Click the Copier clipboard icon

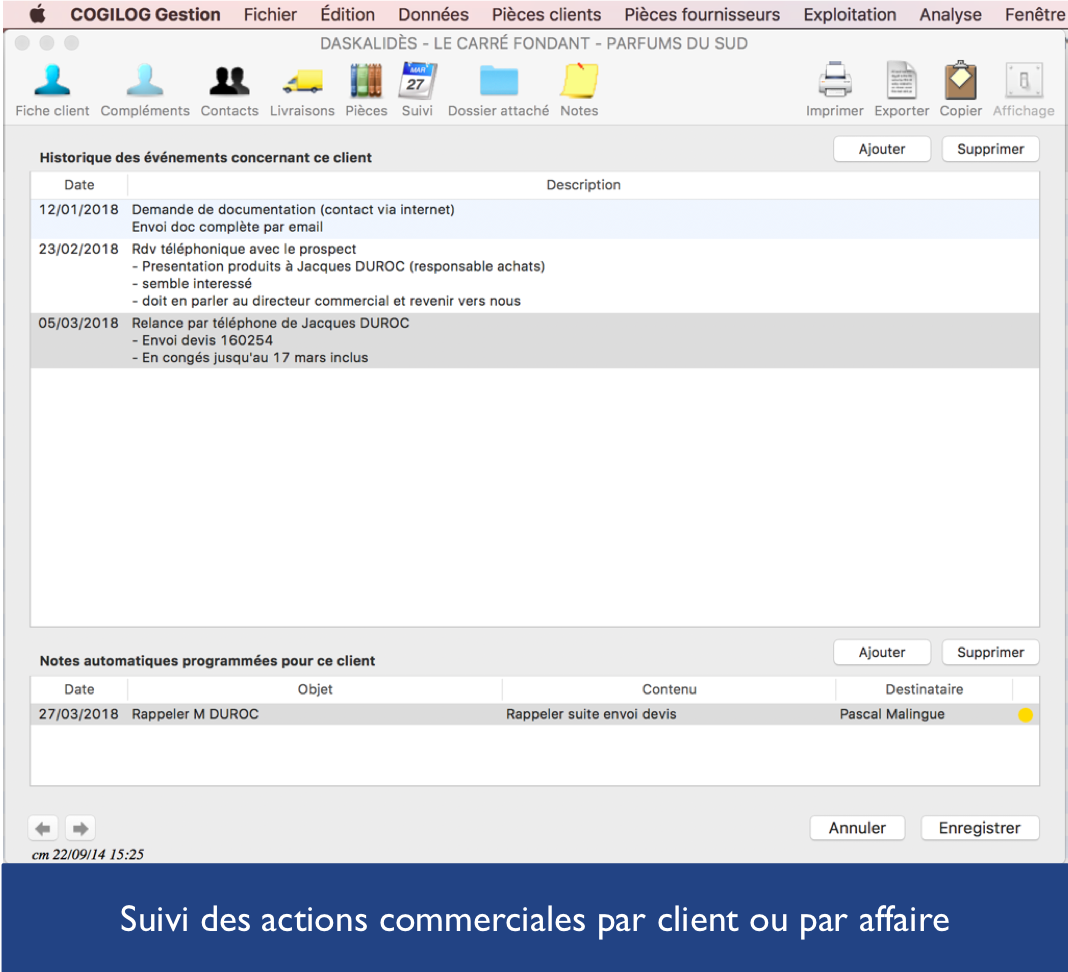960,81
